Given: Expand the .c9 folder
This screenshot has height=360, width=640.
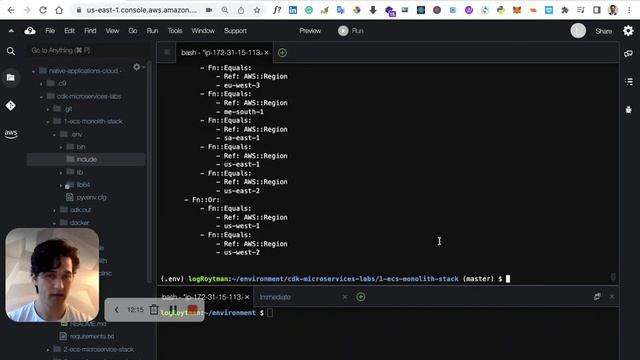Looking at the screenshot, I should coord(41,84).
